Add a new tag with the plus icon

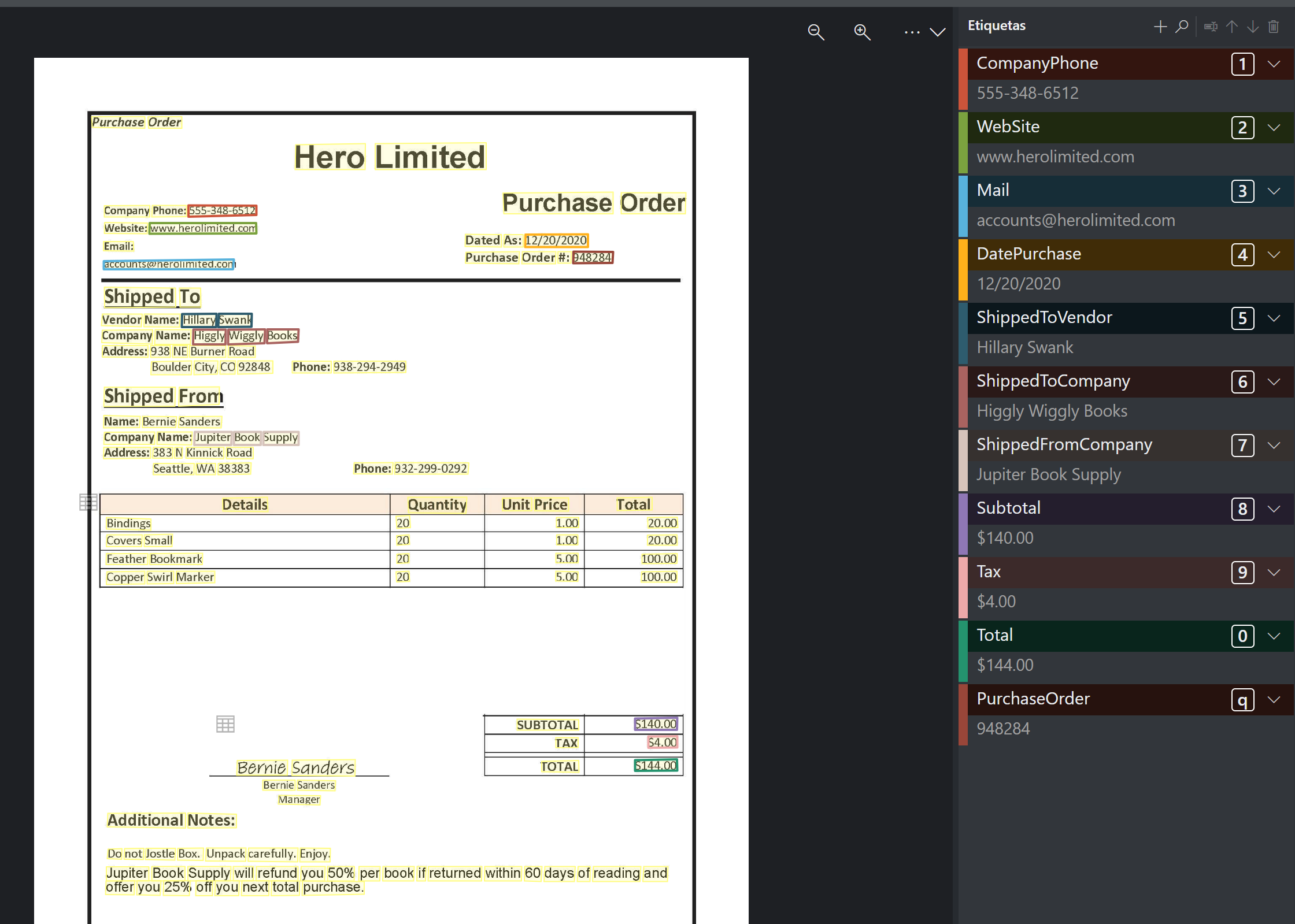coord(1160,27)
